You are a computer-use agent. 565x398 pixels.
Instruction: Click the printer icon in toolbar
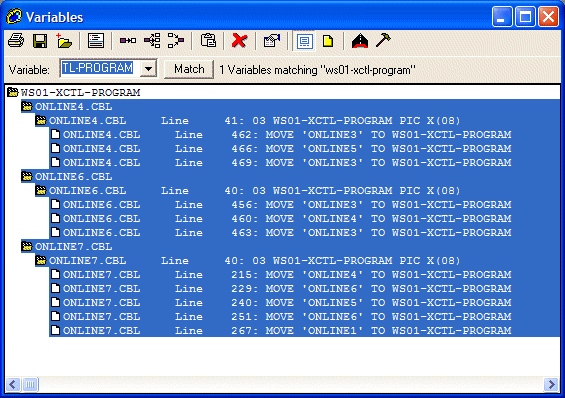(16, 41)
